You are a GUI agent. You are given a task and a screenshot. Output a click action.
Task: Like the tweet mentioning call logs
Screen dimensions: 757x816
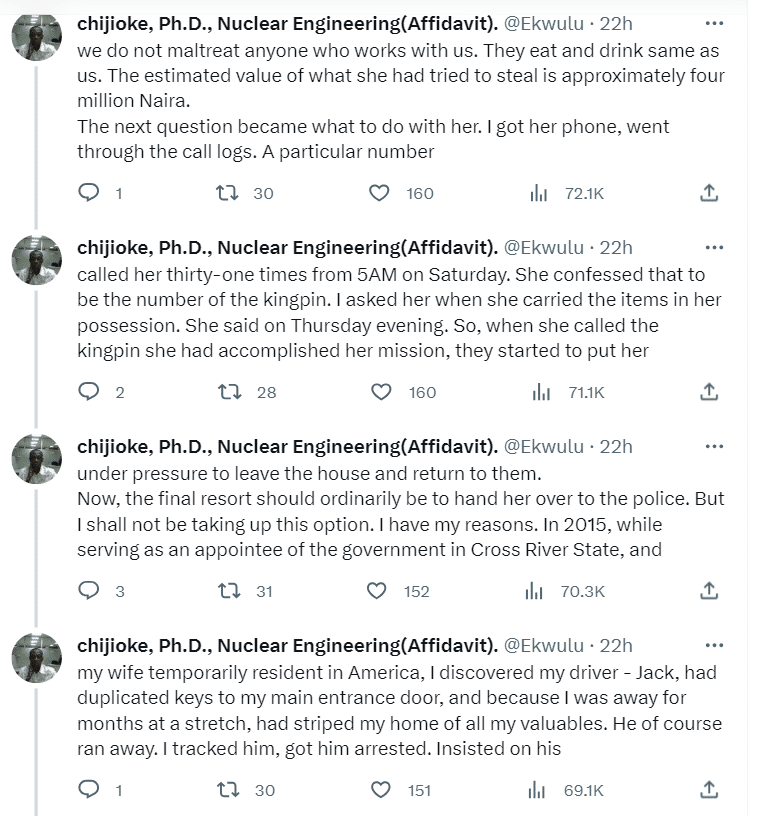pyautogui.click(x=379, y=193)
